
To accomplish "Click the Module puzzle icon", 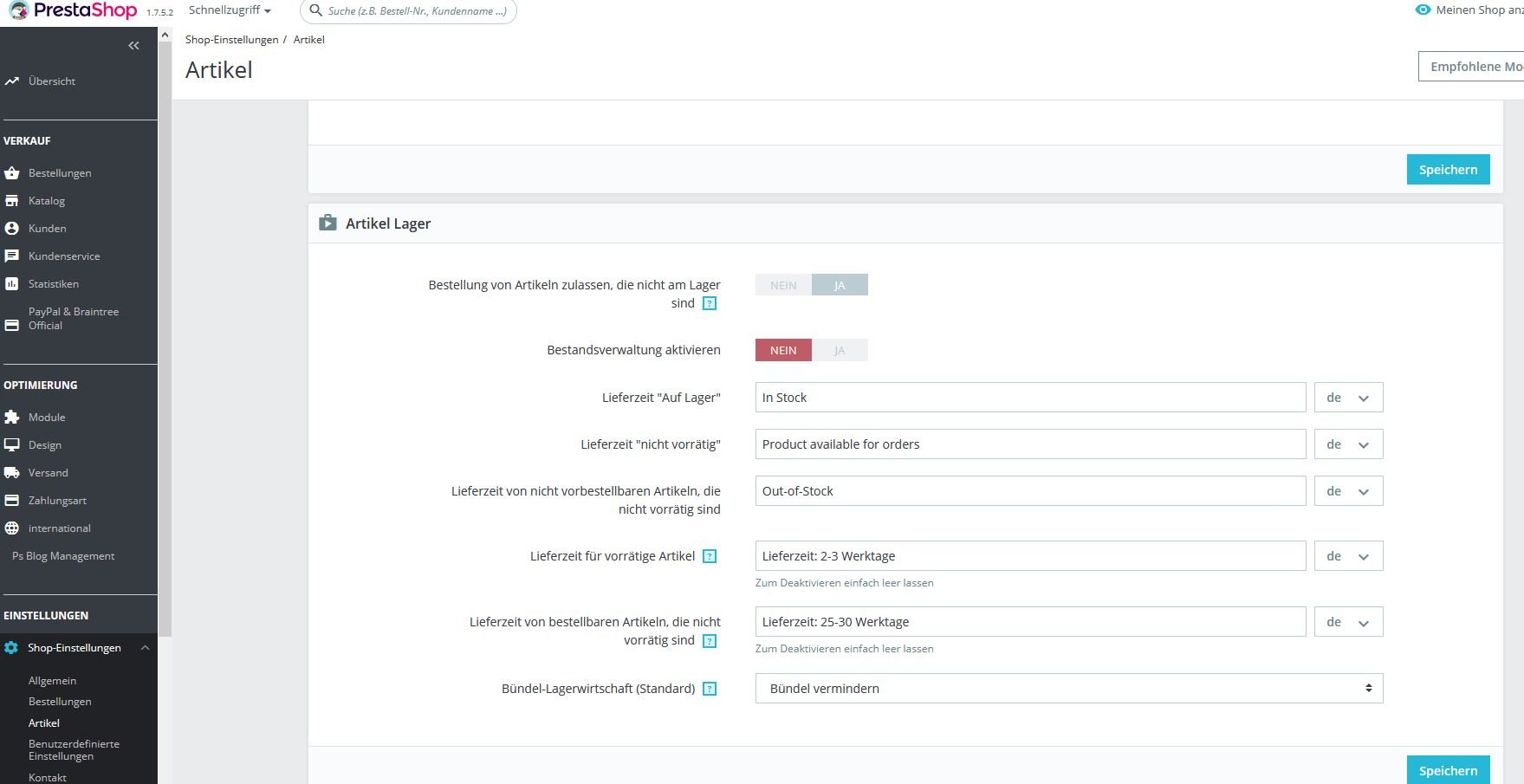I will (11, 418).
